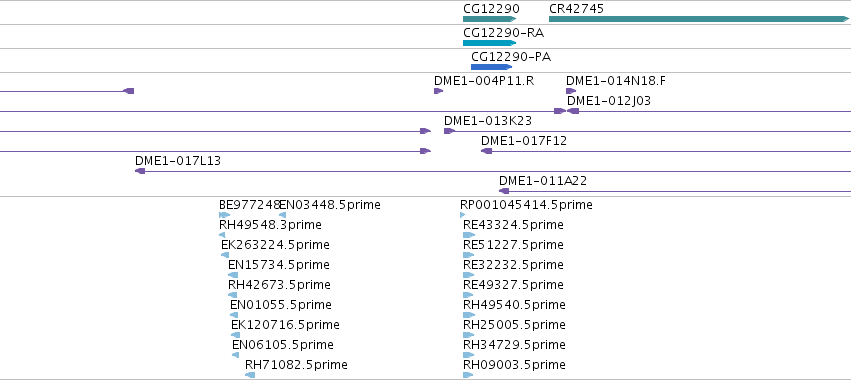
Task: Select the RE43324.5prime EST arrow
Action: [469, 235]
